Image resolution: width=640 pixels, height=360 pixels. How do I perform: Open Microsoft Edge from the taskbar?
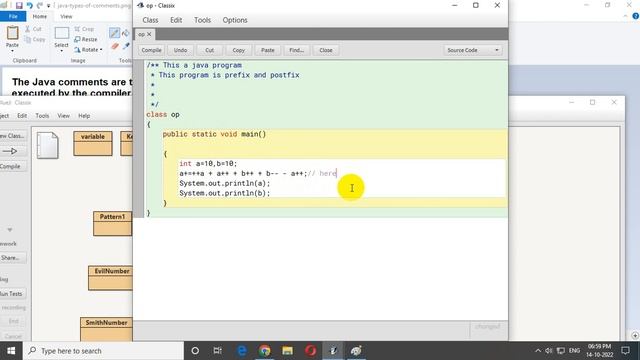click(242, 351)
